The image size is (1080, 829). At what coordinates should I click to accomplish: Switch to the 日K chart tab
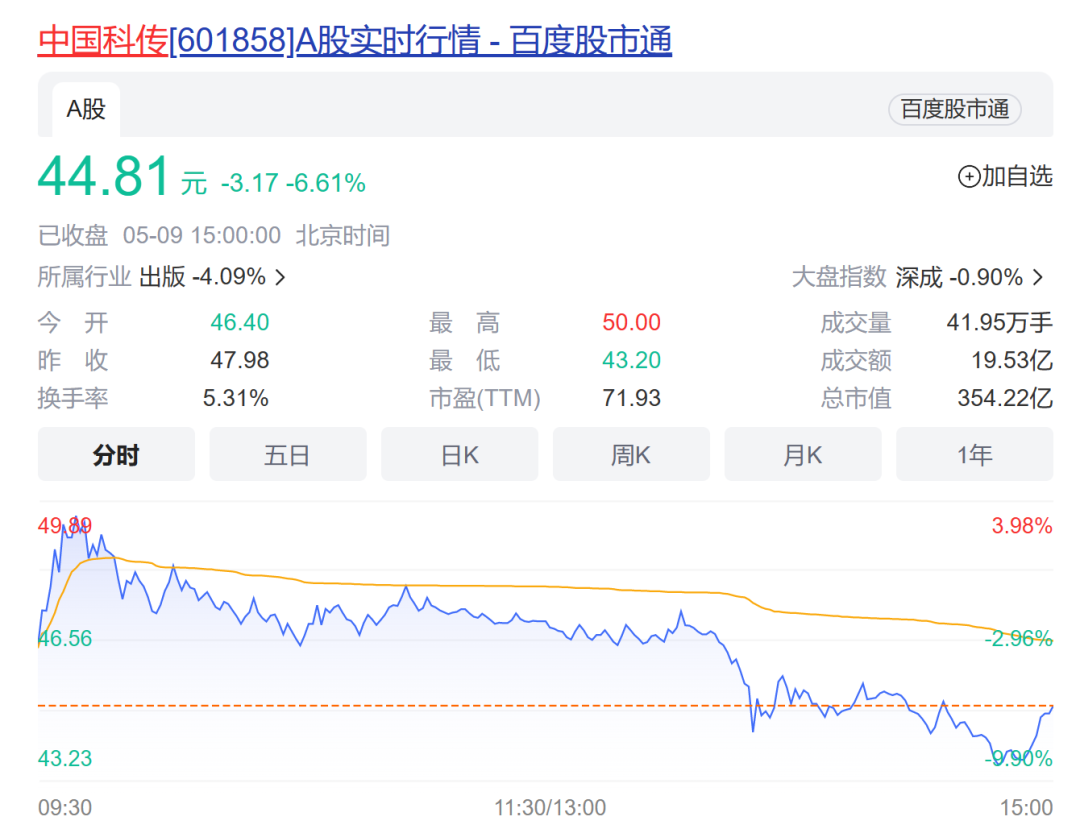[x=459, y=454]
